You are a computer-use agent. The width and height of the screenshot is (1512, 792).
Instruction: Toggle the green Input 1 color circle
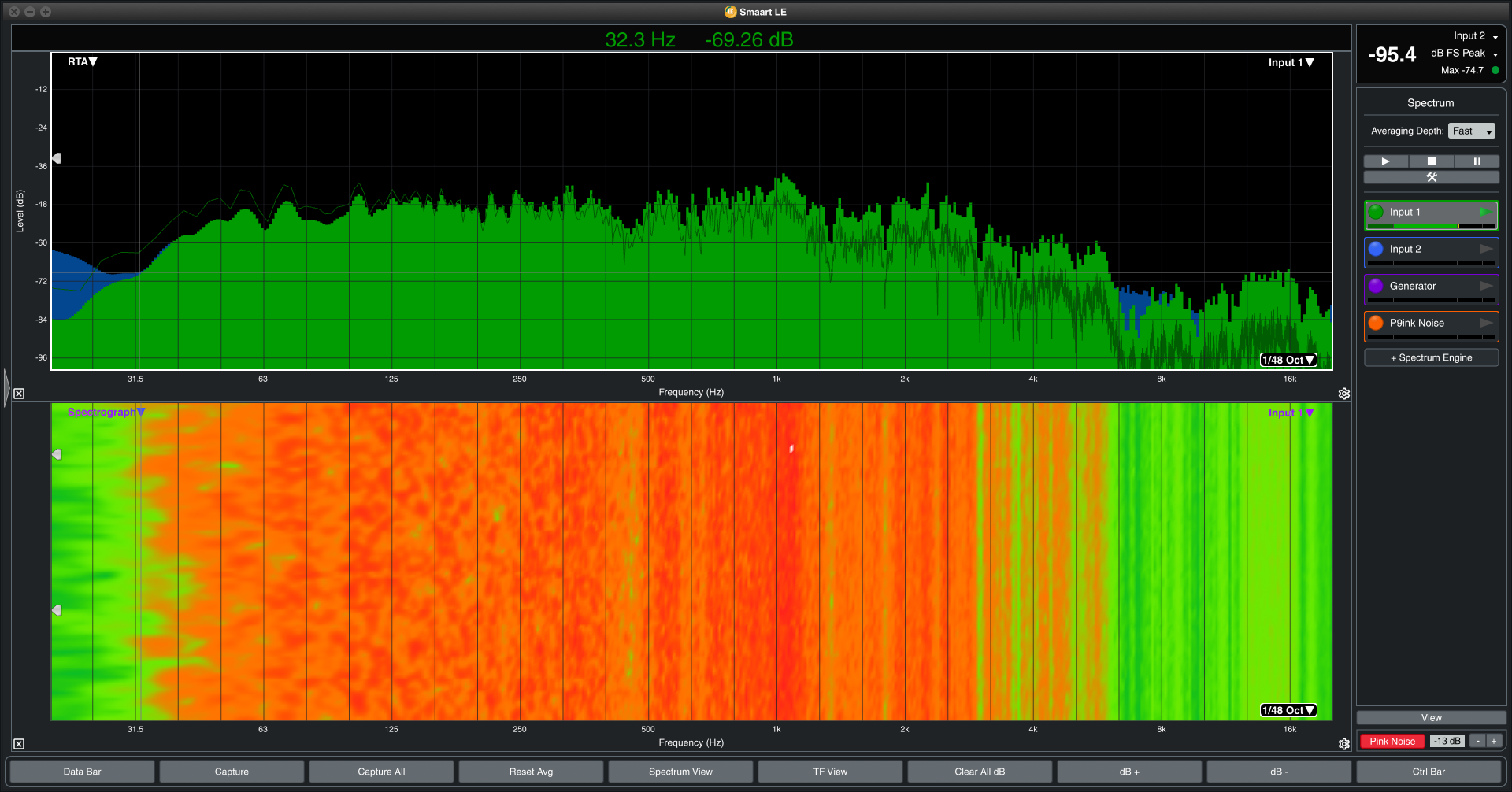[x=1376, y=212]
